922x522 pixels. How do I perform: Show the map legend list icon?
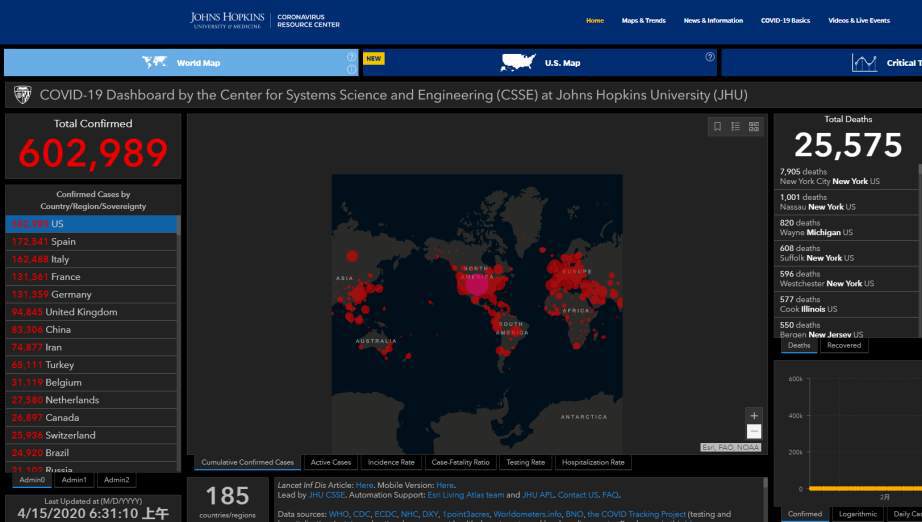point(736,126)
